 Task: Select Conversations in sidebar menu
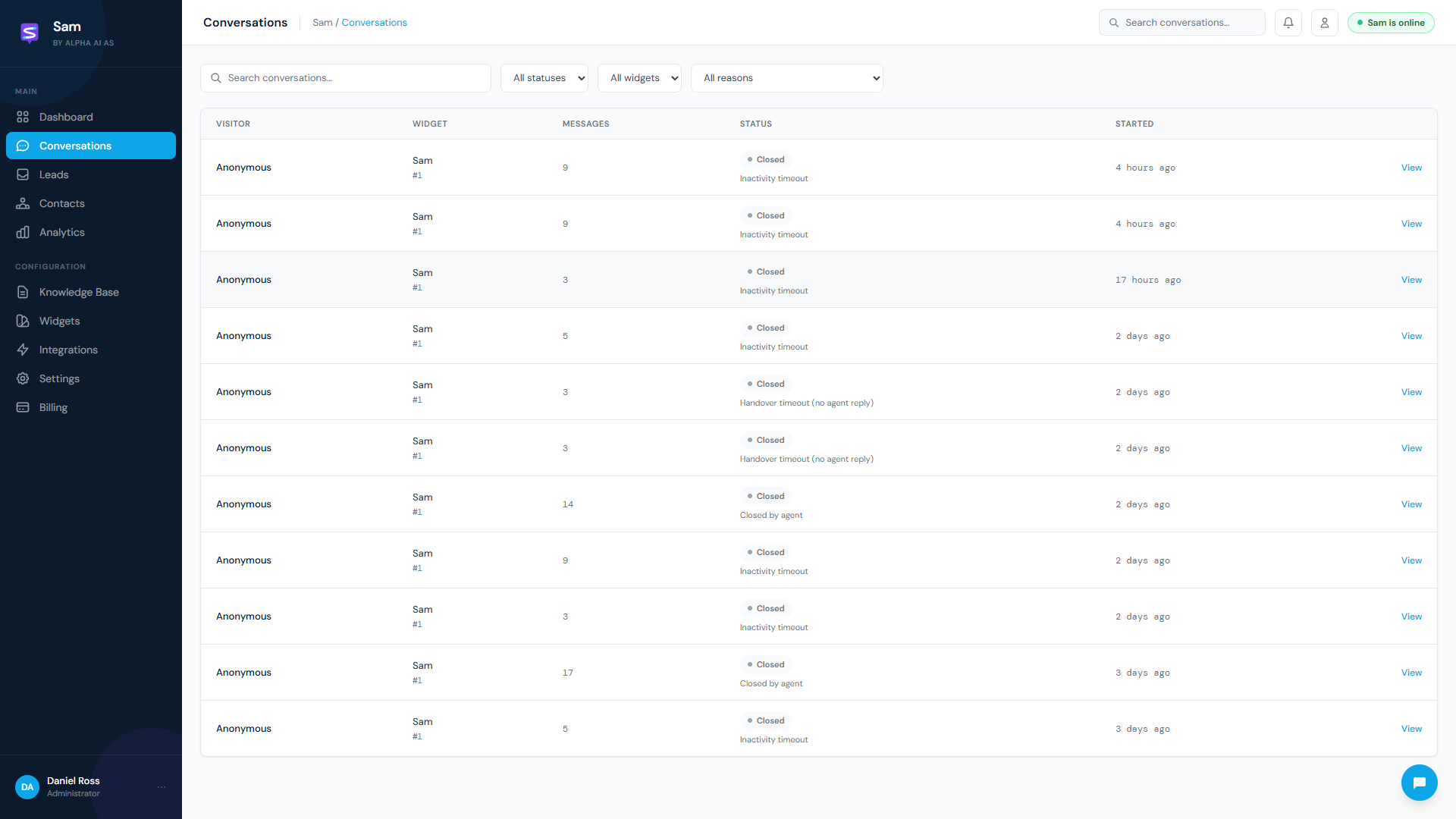coord(91,146)
